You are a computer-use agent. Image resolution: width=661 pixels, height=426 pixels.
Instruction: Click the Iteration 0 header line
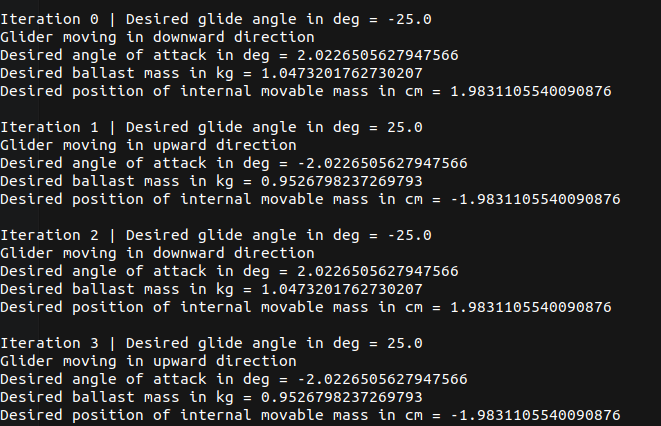tap(216, 19)
